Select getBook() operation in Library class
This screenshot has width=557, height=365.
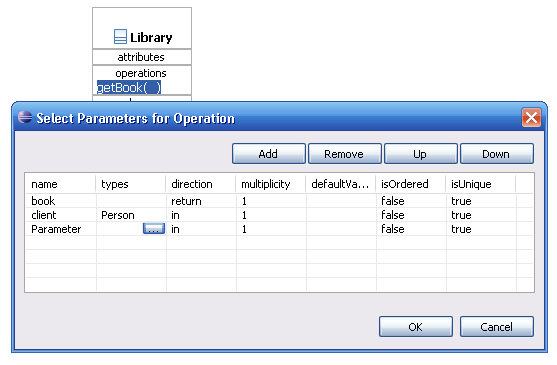[x=129, y=87]
